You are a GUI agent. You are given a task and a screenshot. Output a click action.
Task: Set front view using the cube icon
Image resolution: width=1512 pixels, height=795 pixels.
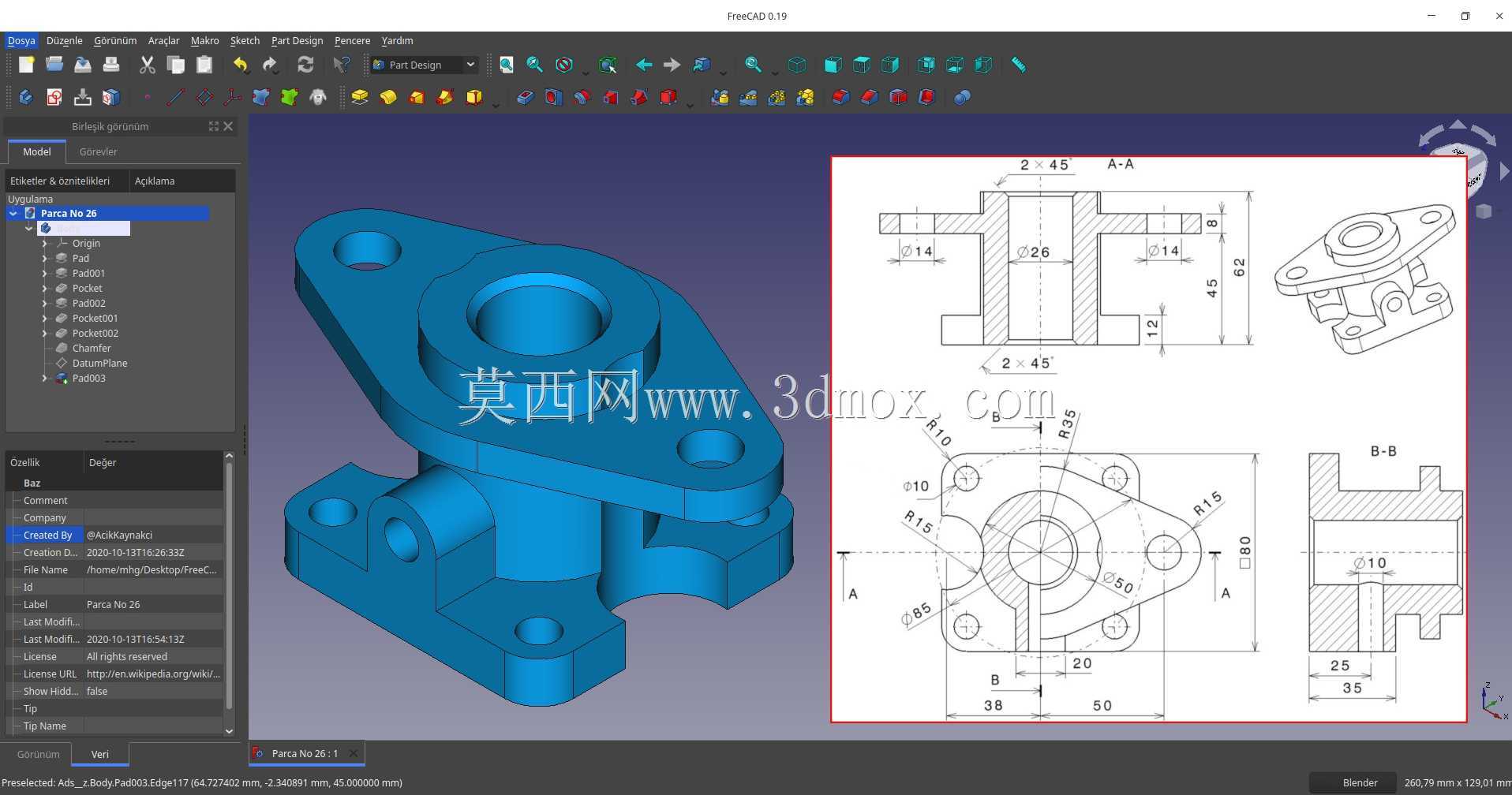833,65
